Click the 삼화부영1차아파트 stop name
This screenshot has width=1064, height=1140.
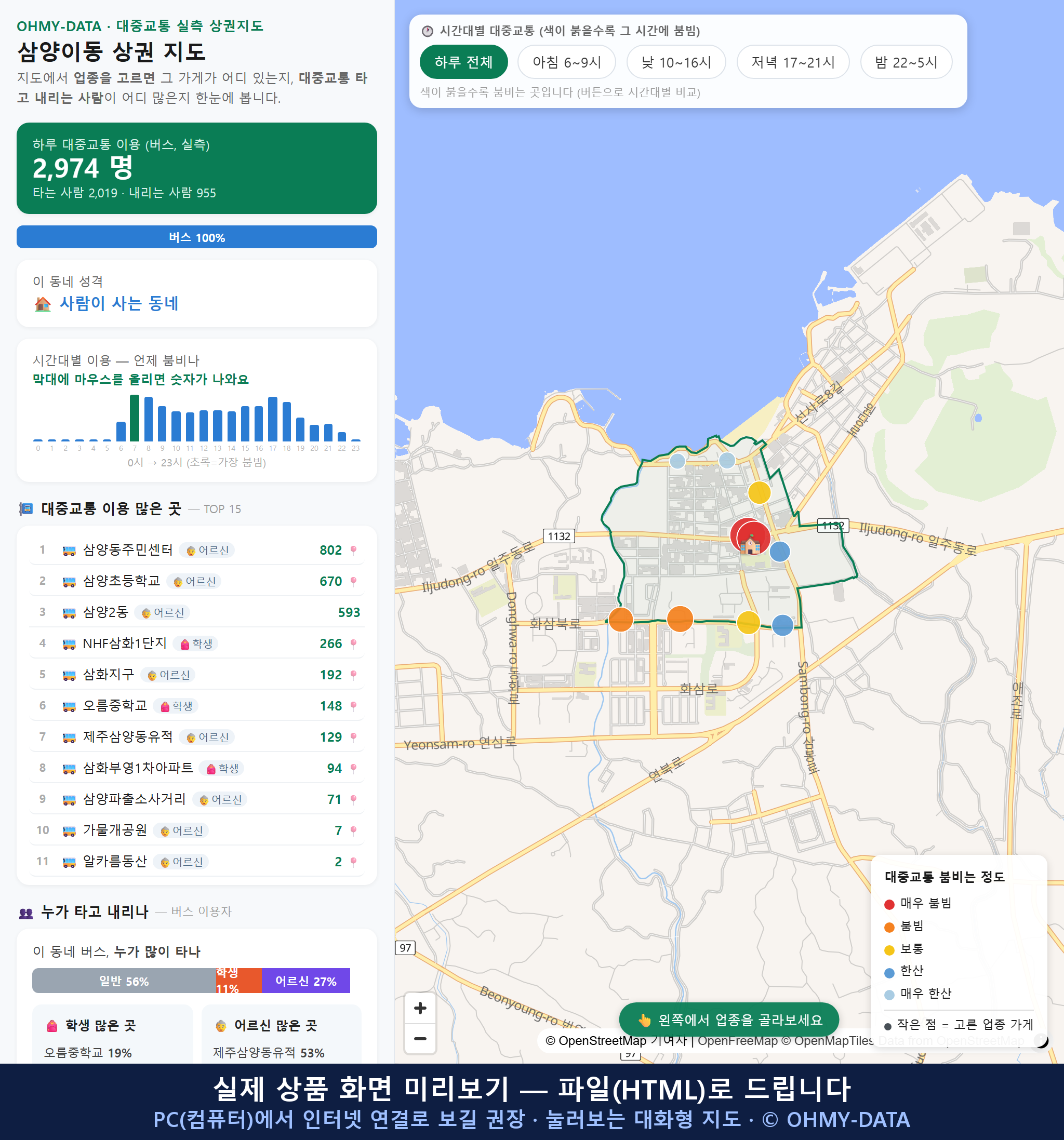pos(138,768)
